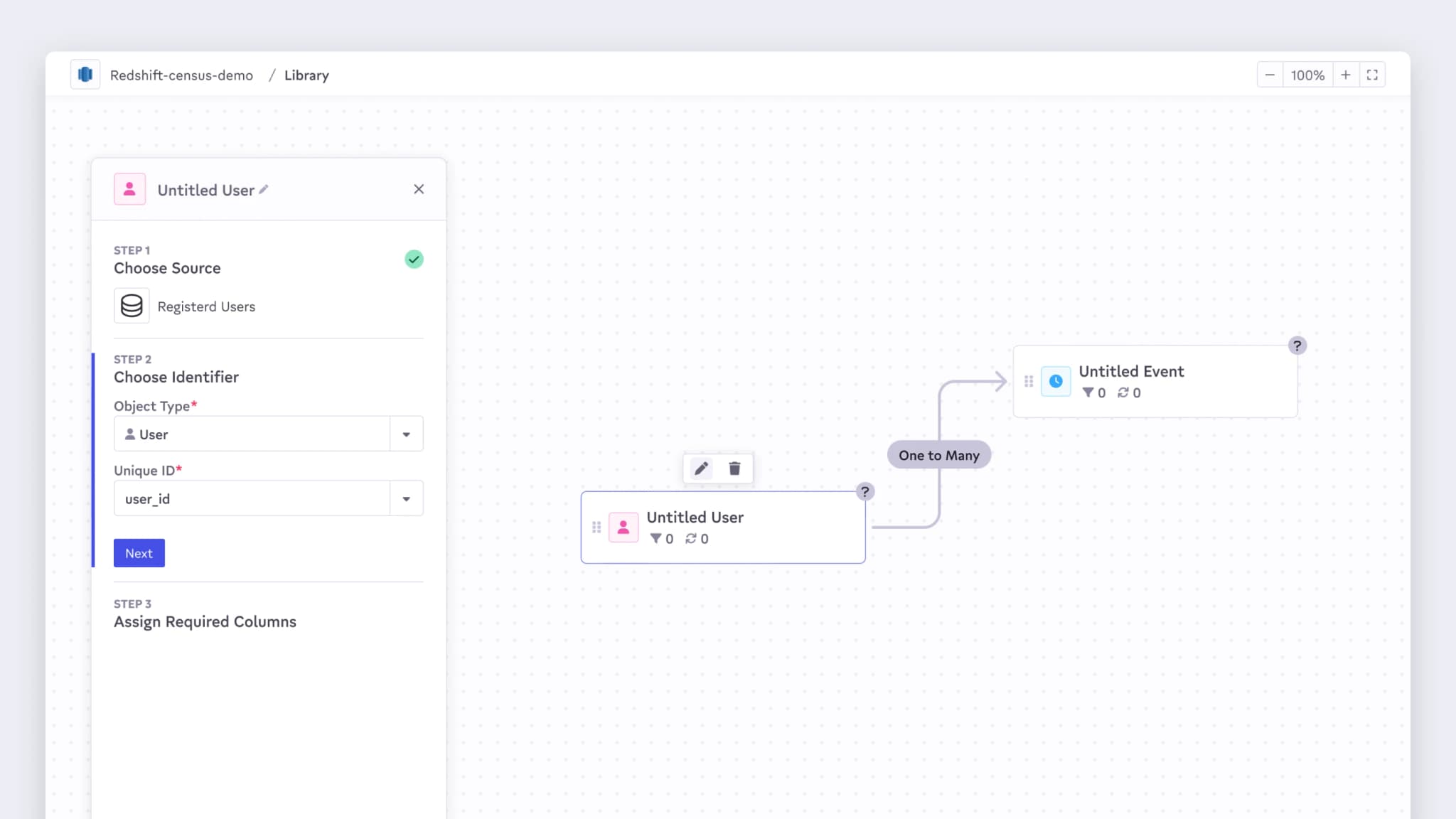Open Redshift-census-demo breadcrumb
The height and width of the screenshot is (819, 1456).
181,75
